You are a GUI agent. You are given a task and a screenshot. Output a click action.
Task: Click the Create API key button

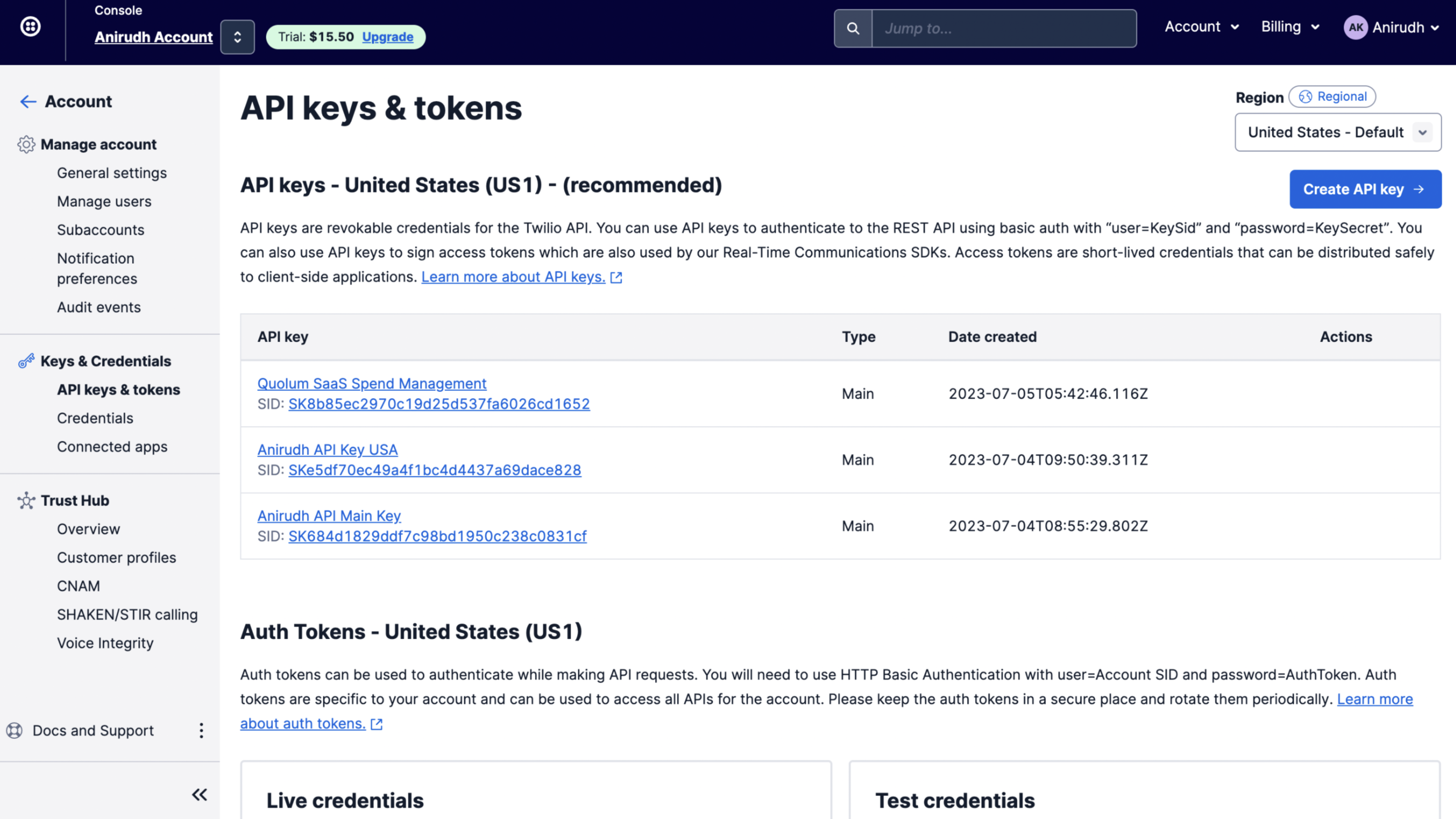(1364, 189)
